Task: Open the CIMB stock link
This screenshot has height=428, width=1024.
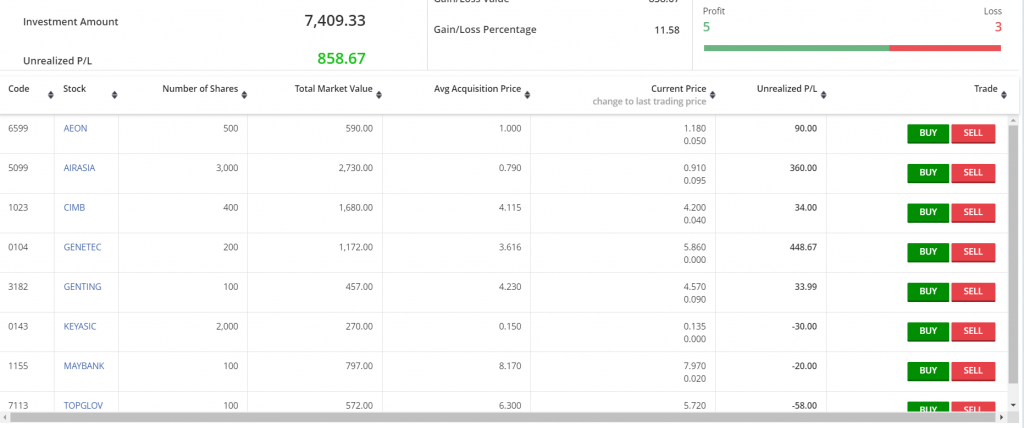Action: (74, 208)
